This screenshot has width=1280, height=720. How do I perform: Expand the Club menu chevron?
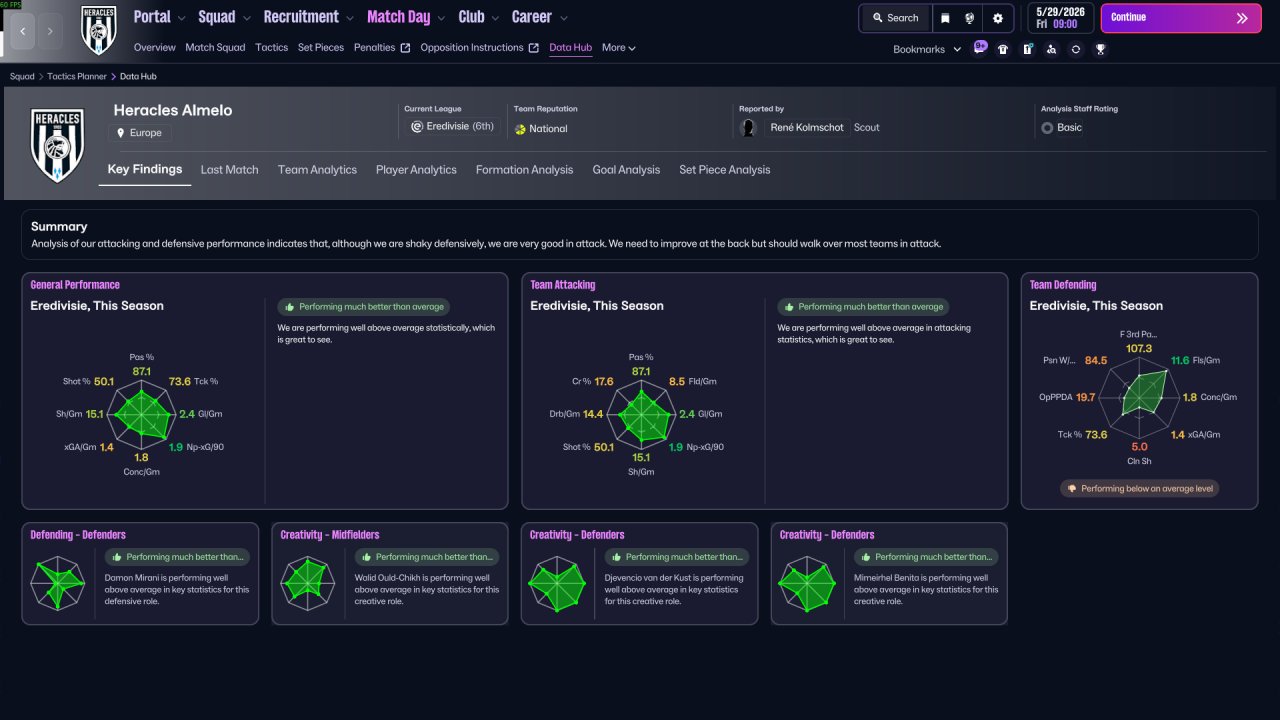(x=495, y=18)
